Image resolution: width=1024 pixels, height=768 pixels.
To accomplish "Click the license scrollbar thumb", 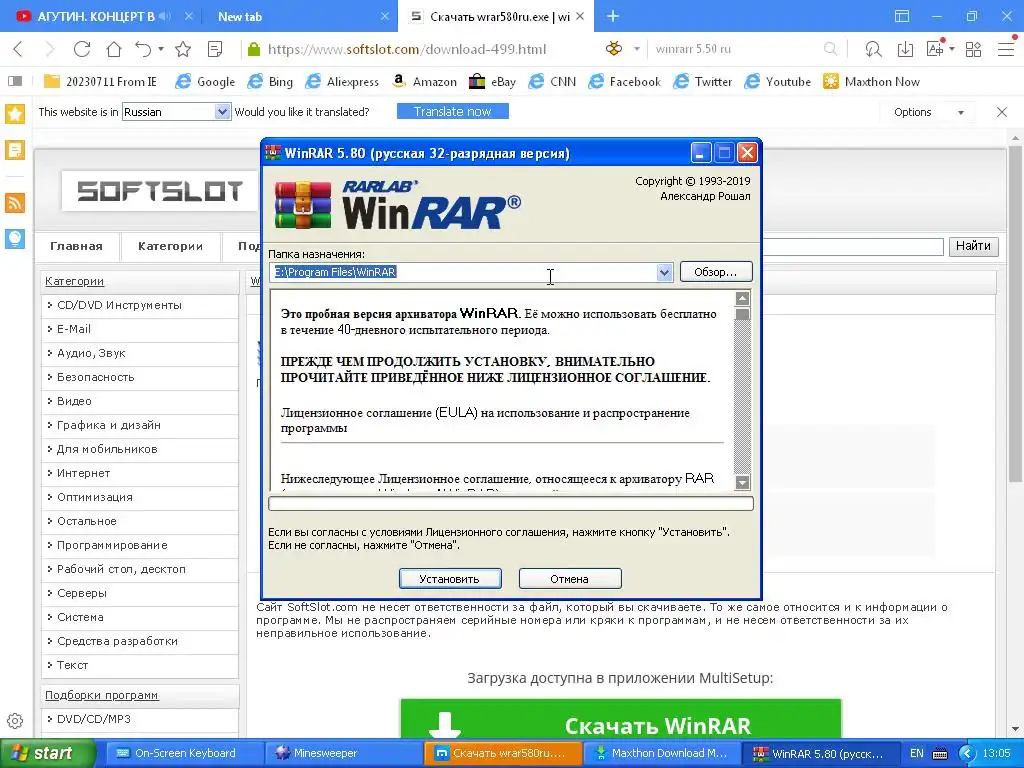I will (742, 314).
